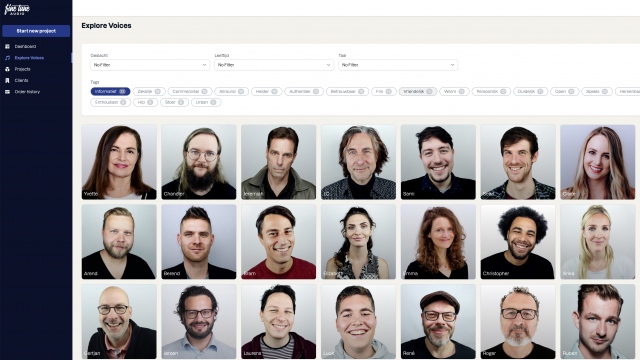
Task: Click the Clients sidebar icon
Action: click(x=7, y=80)
